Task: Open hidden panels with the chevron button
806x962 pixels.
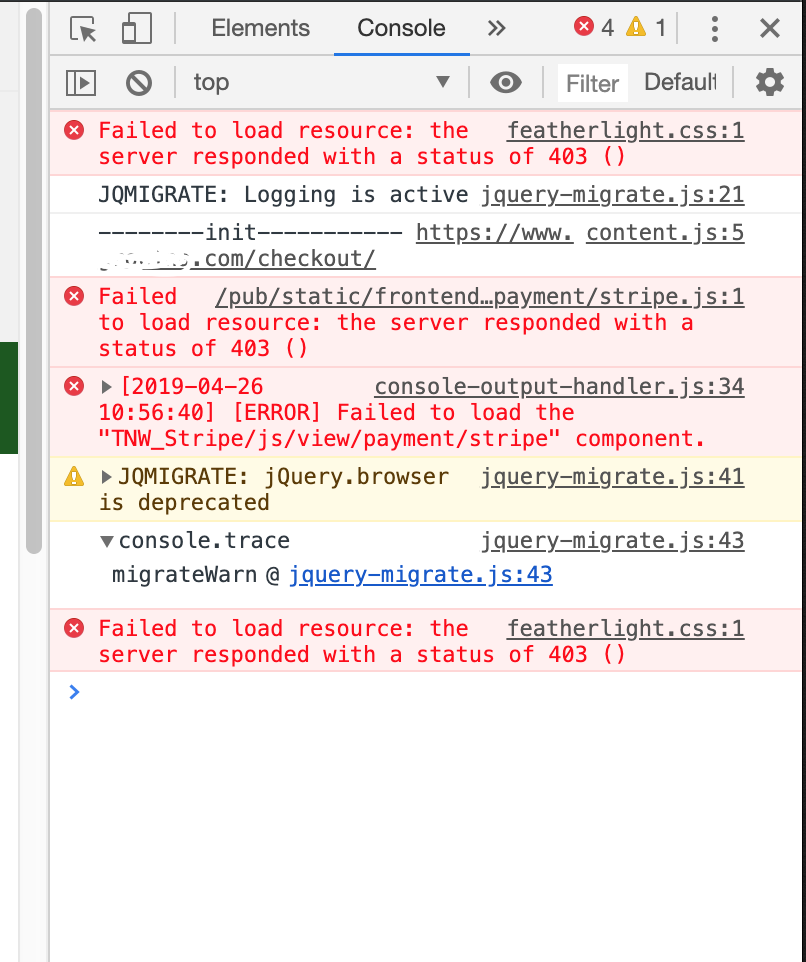Action: 497,28
